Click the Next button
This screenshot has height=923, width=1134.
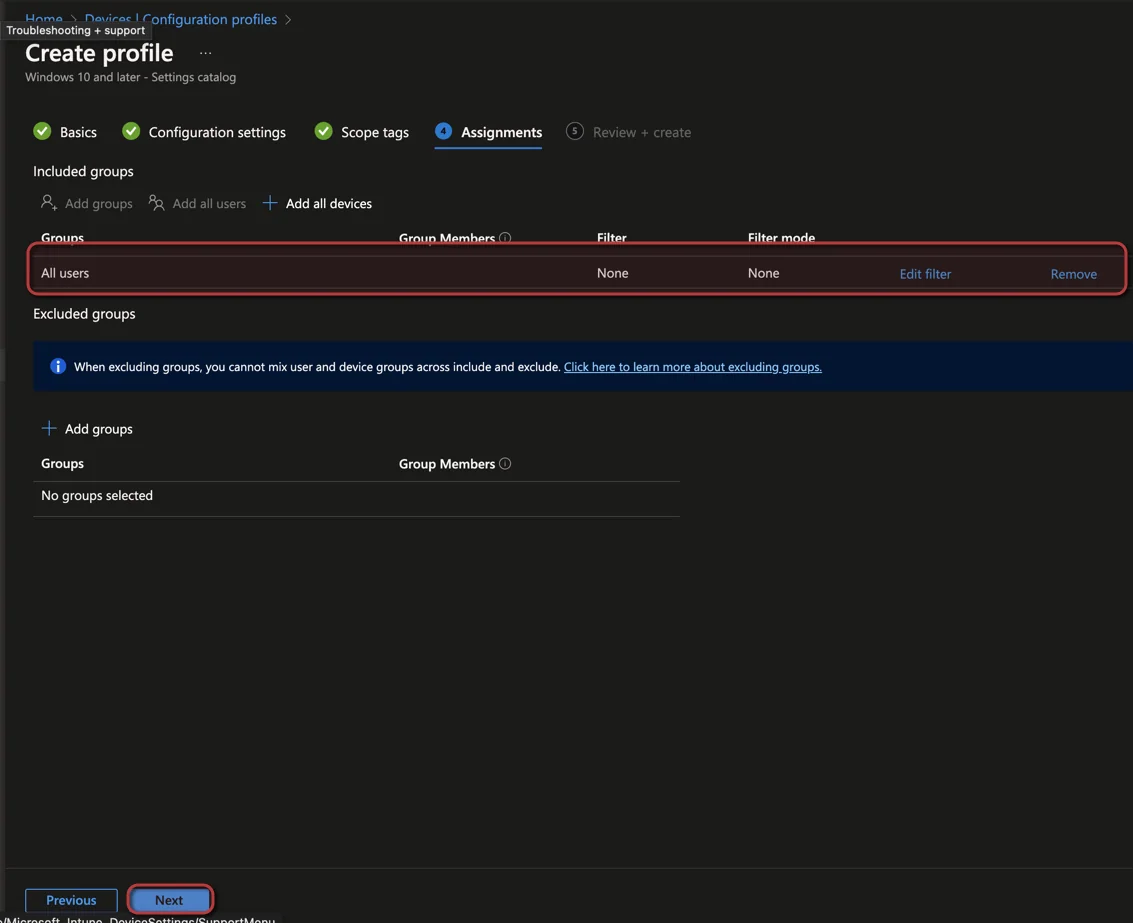[169, 900]
